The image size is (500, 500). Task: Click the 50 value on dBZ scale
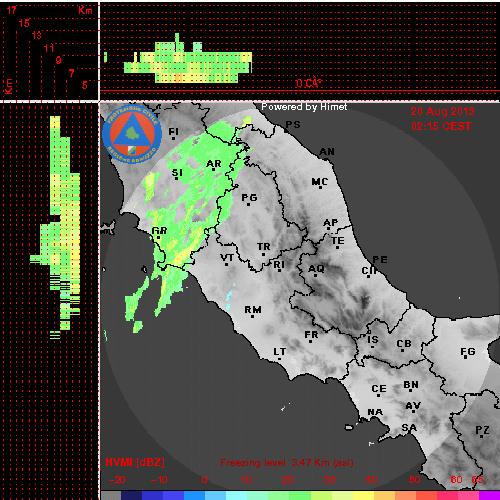pyautogui.click(x=415, y=480)
